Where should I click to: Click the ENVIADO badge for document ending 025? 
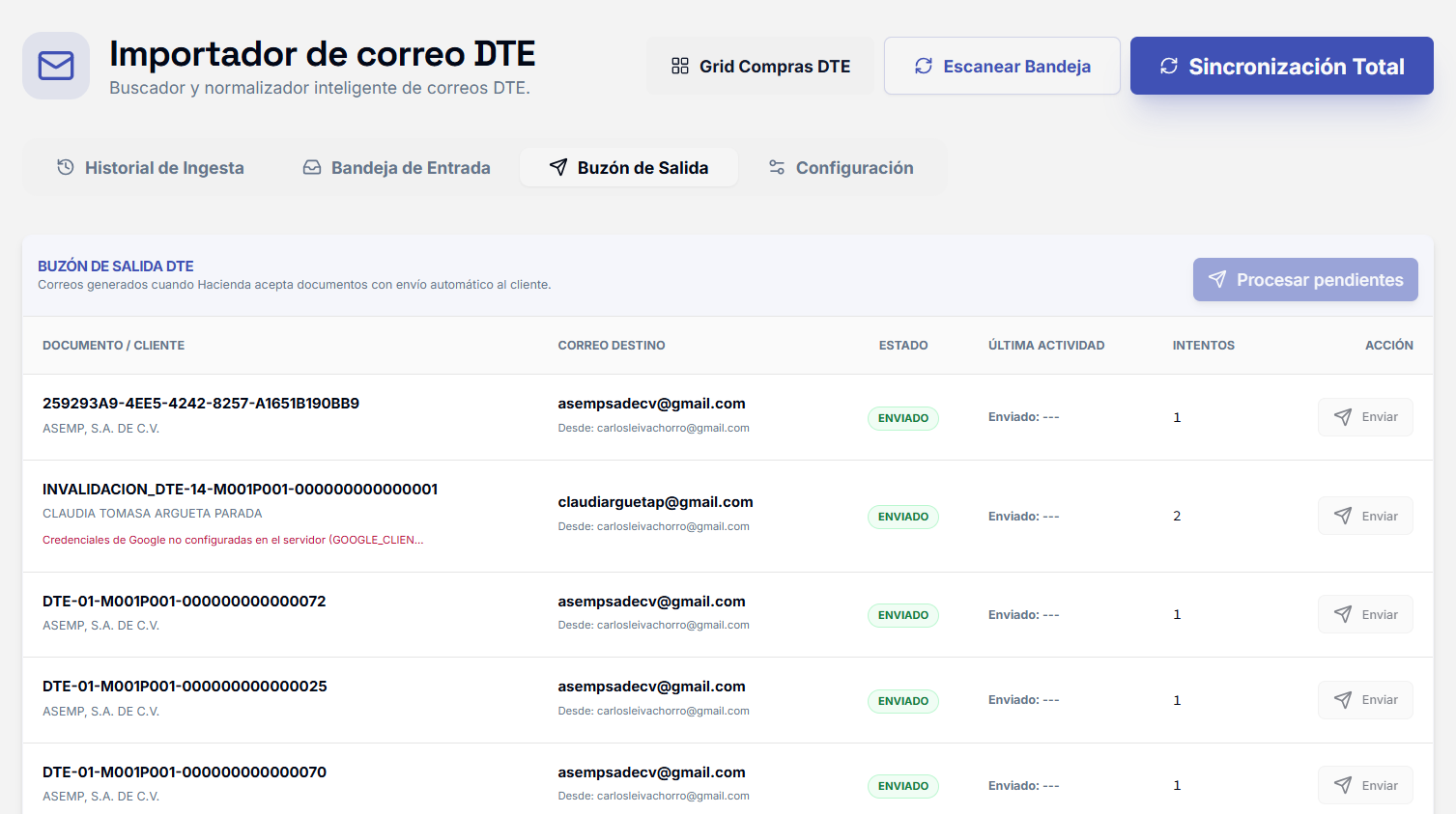[903, 701]
